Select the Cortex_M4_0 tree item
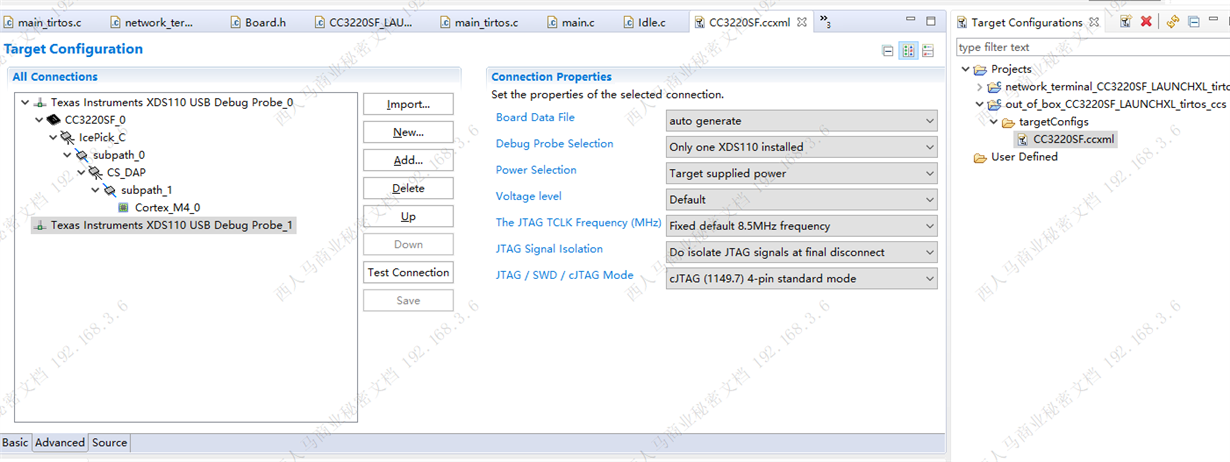 pyautogui.click(x=168, y=208)
